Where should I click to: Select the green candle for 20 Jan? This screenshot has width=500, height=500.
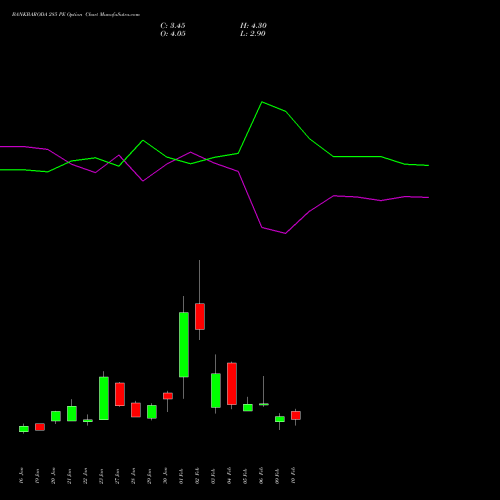point(56,416)
